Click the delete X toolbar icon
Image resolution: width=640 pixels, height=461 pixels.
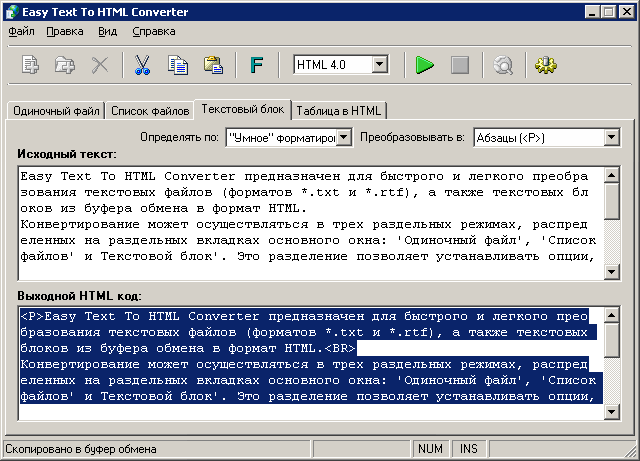(x=100, y=65)
